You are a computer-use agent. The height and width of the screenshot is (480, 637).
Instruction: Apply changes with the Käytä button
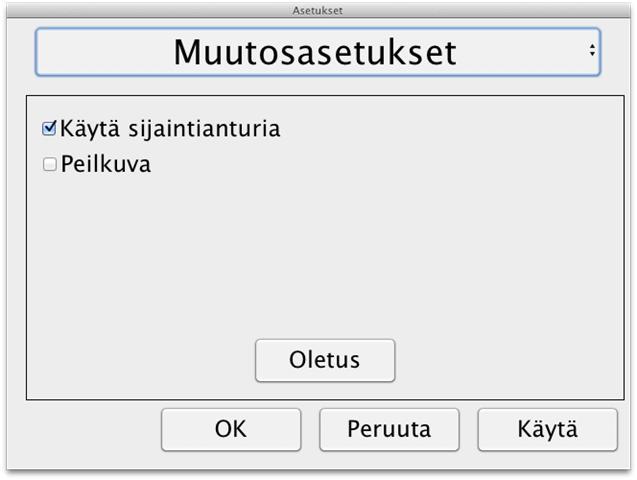point(548,430)
